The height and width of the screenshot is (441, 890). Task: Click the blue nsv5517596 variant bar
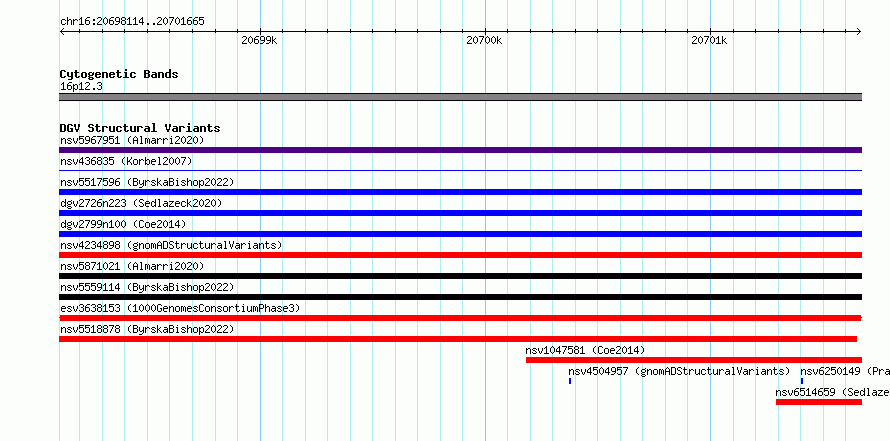[460, 192]
